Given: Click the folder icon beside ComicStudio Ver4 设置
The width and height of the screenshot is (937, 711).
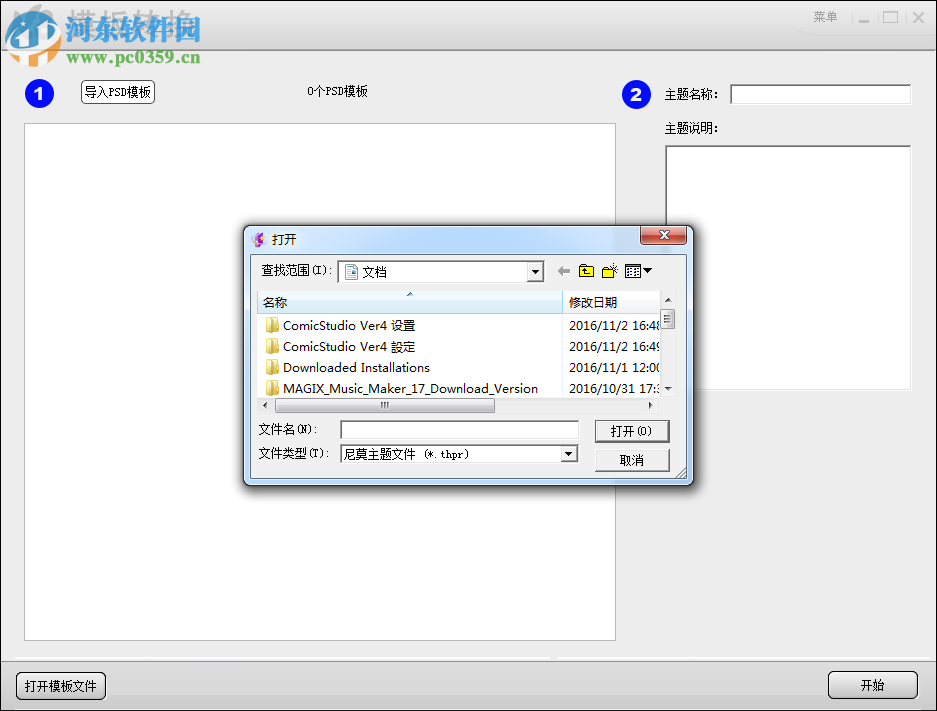Looking at the screenshot, I should [275, 324].
